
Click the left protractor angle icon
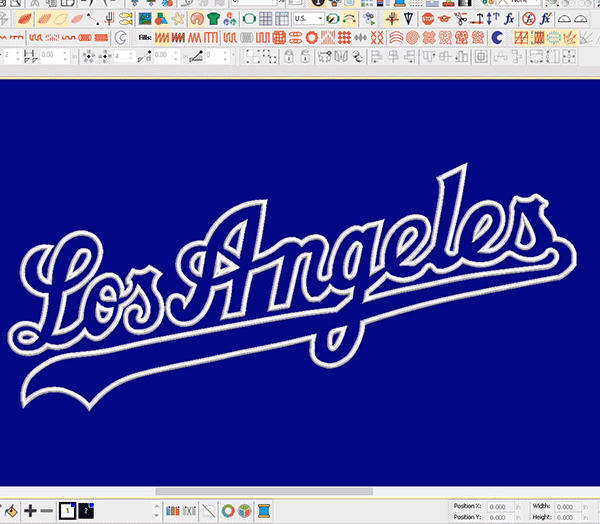coord(564,19)
